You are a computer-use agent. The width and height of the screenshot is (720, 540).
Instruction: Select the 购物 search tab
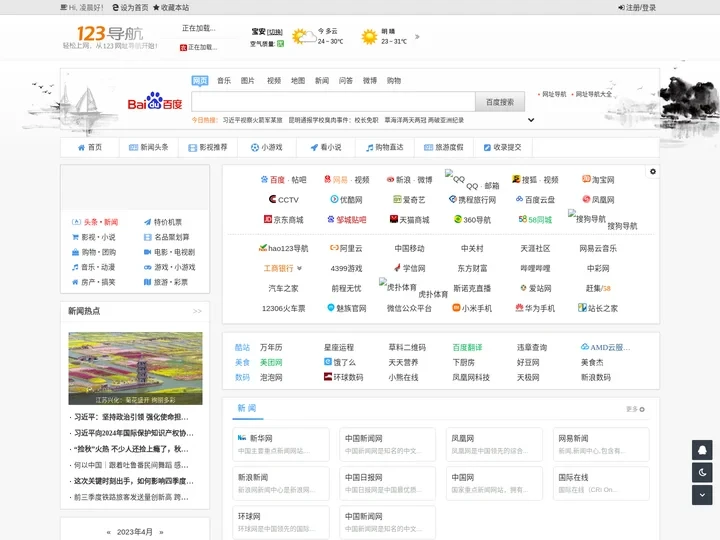tap(394, 81)
